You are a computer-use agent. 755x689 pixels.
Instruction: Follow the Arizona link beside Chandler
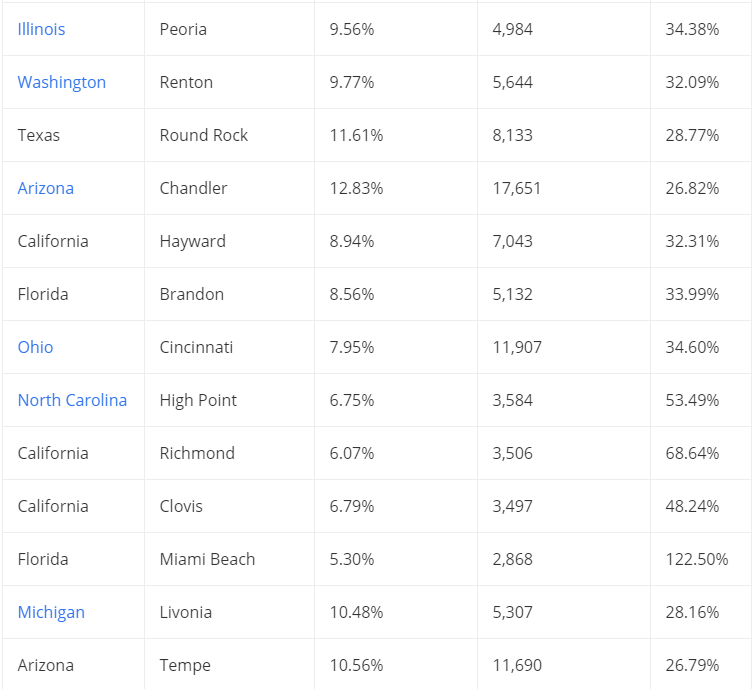pos(45,188)
